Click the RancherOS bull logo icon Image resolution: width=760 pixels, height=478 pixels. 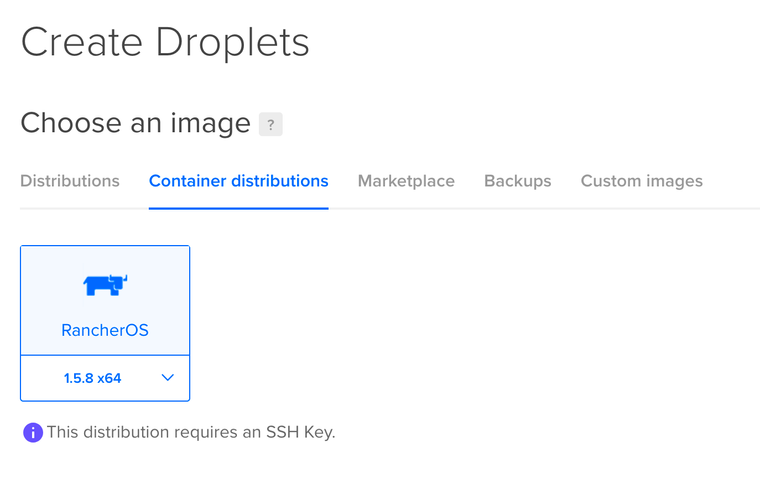point(105,285)
